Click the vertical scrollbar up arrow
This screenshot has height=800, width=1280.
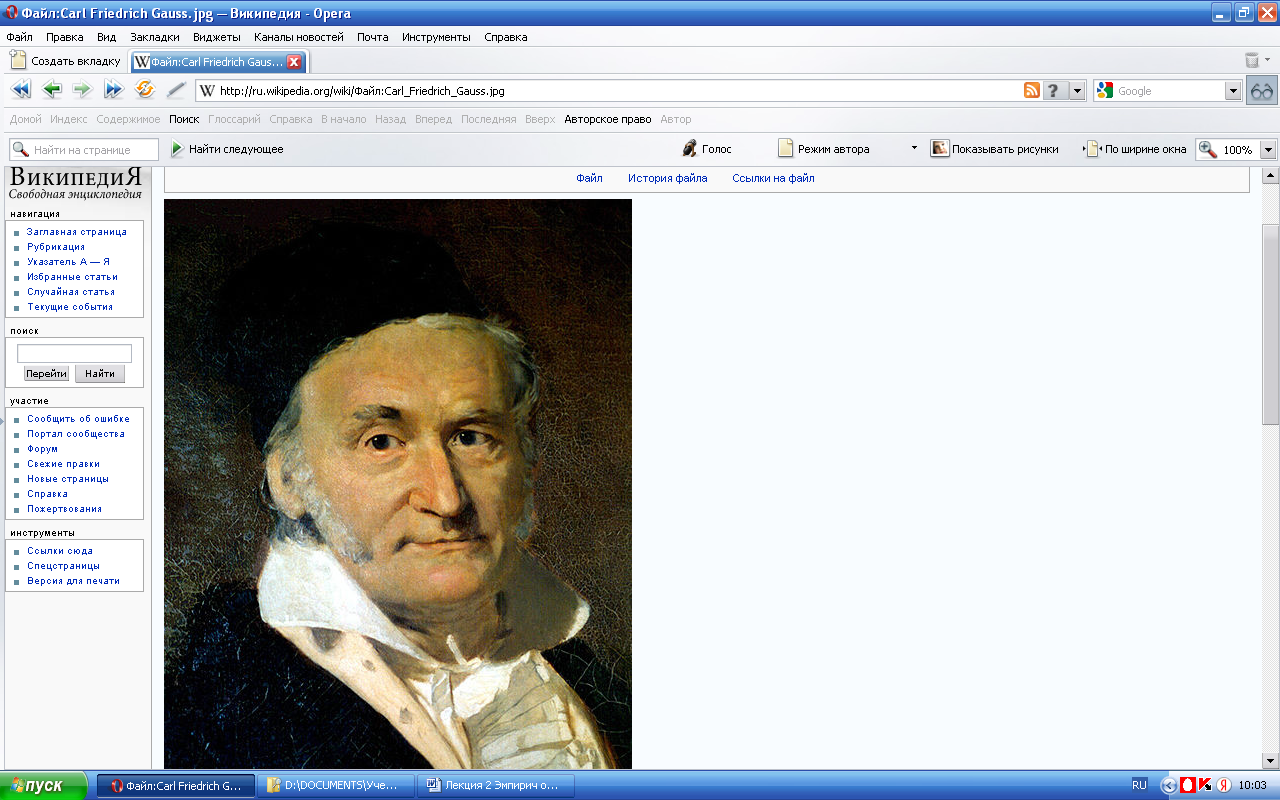coord(1271,176)
